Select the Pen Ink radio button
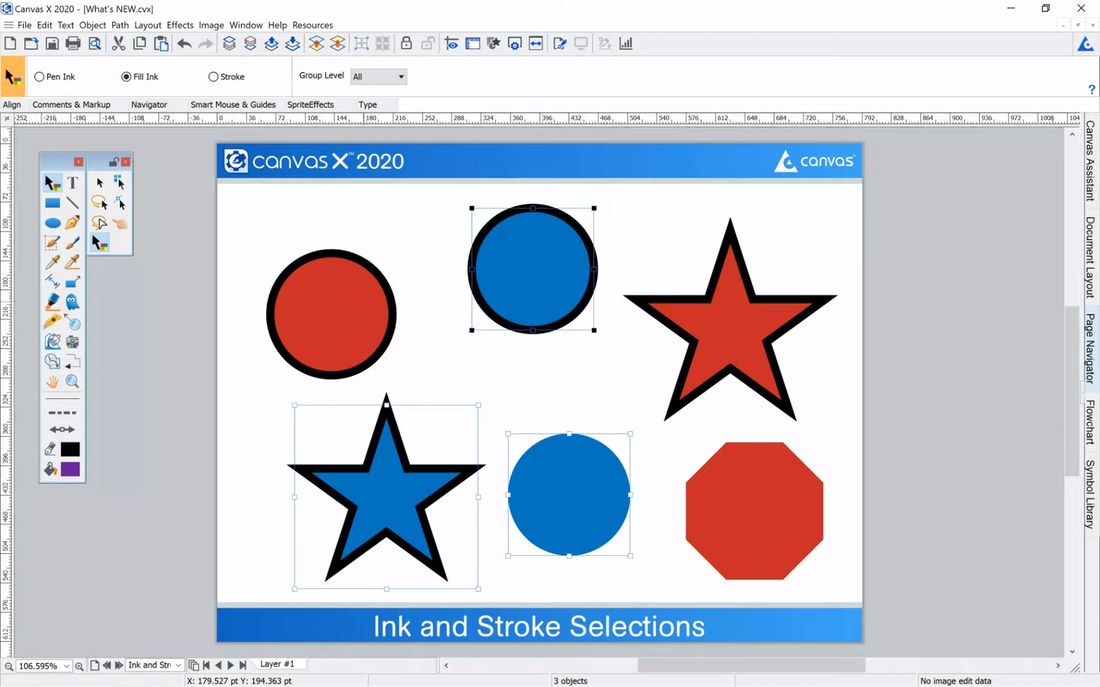Screen dimensions: 1100x687 coord(40,77)
